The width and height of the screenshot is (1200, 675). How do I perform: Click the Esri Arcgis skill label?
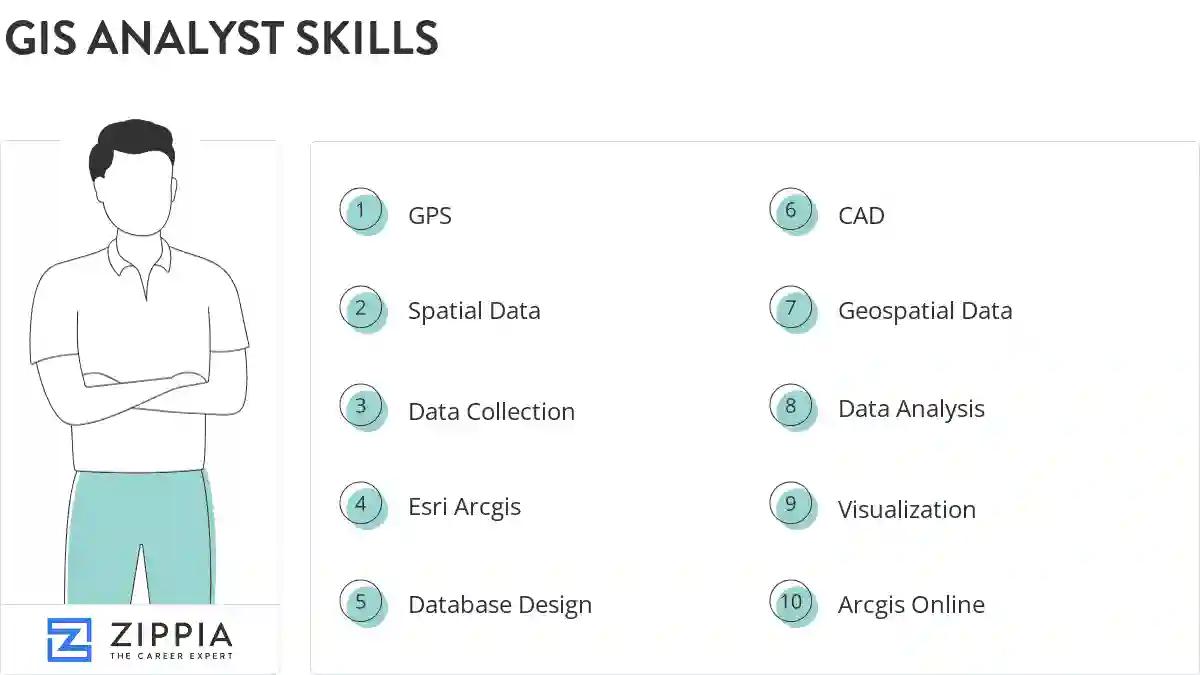pos(464,507)
